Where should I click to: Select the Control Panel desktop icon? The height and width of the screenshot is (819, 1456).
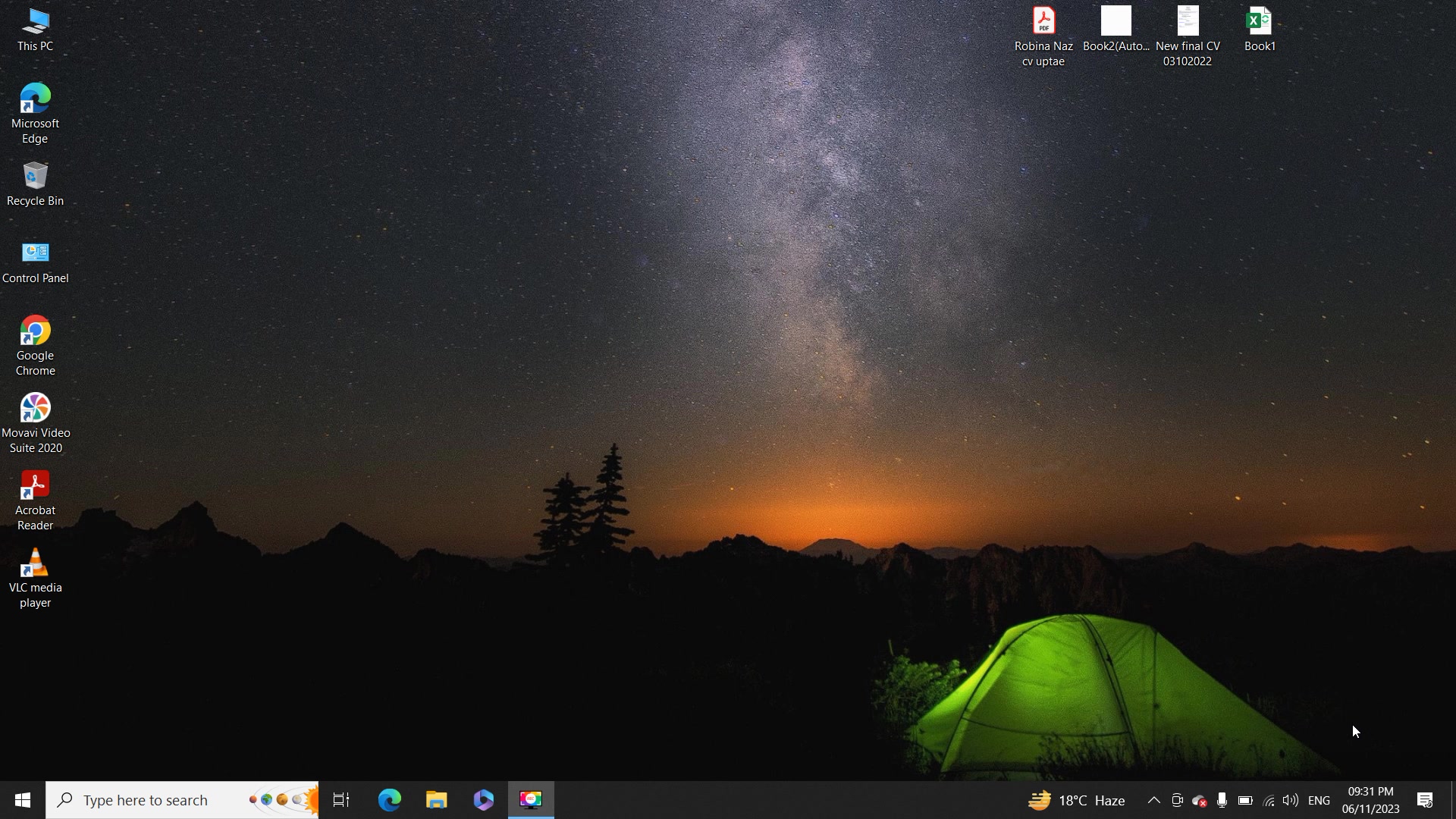(35, 262)
